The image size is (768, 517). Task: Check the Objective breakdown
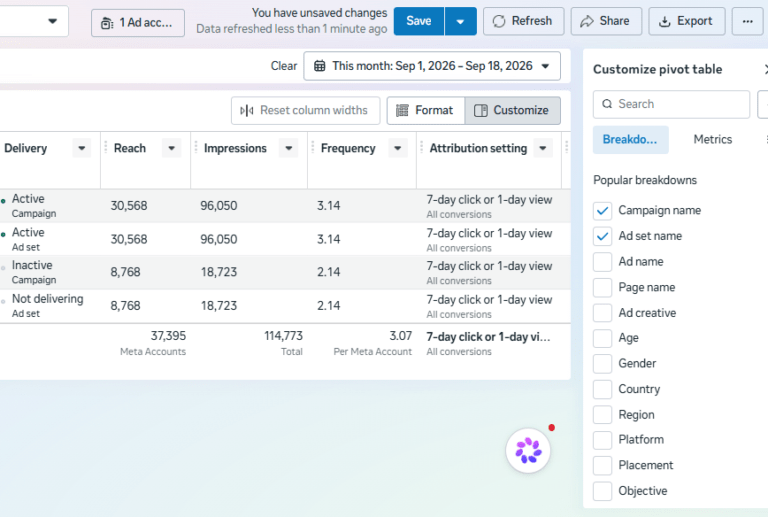602,491
